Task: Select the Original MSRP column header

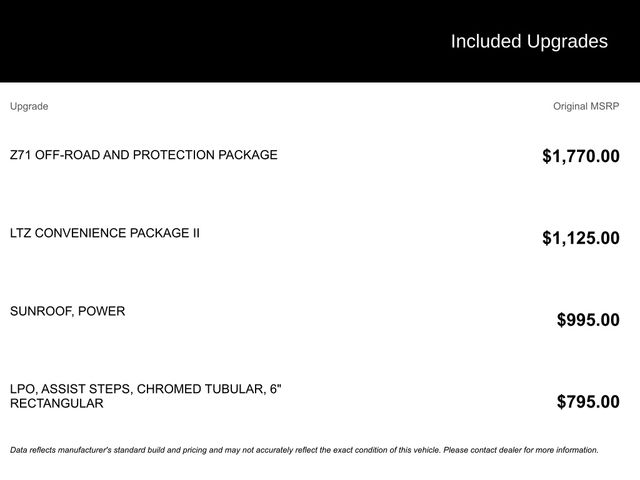Action: pyautogui.click(x=586, y=106)
